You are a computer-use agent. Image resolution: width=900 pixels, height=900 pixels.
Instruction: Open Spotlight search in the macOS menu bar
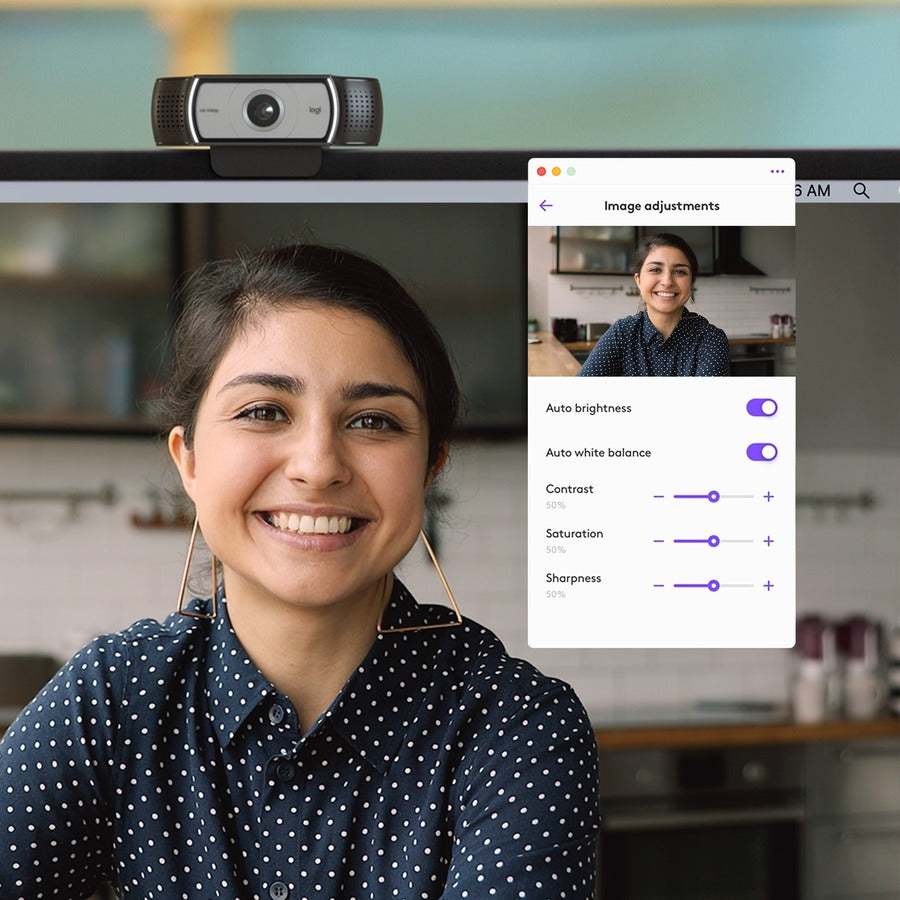click(x=861, y=191)
